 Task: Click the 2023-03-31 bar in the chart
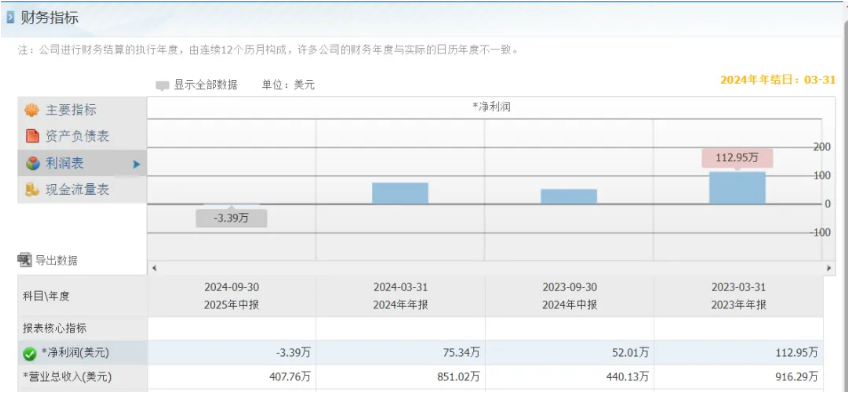click(x=737, y=188)
